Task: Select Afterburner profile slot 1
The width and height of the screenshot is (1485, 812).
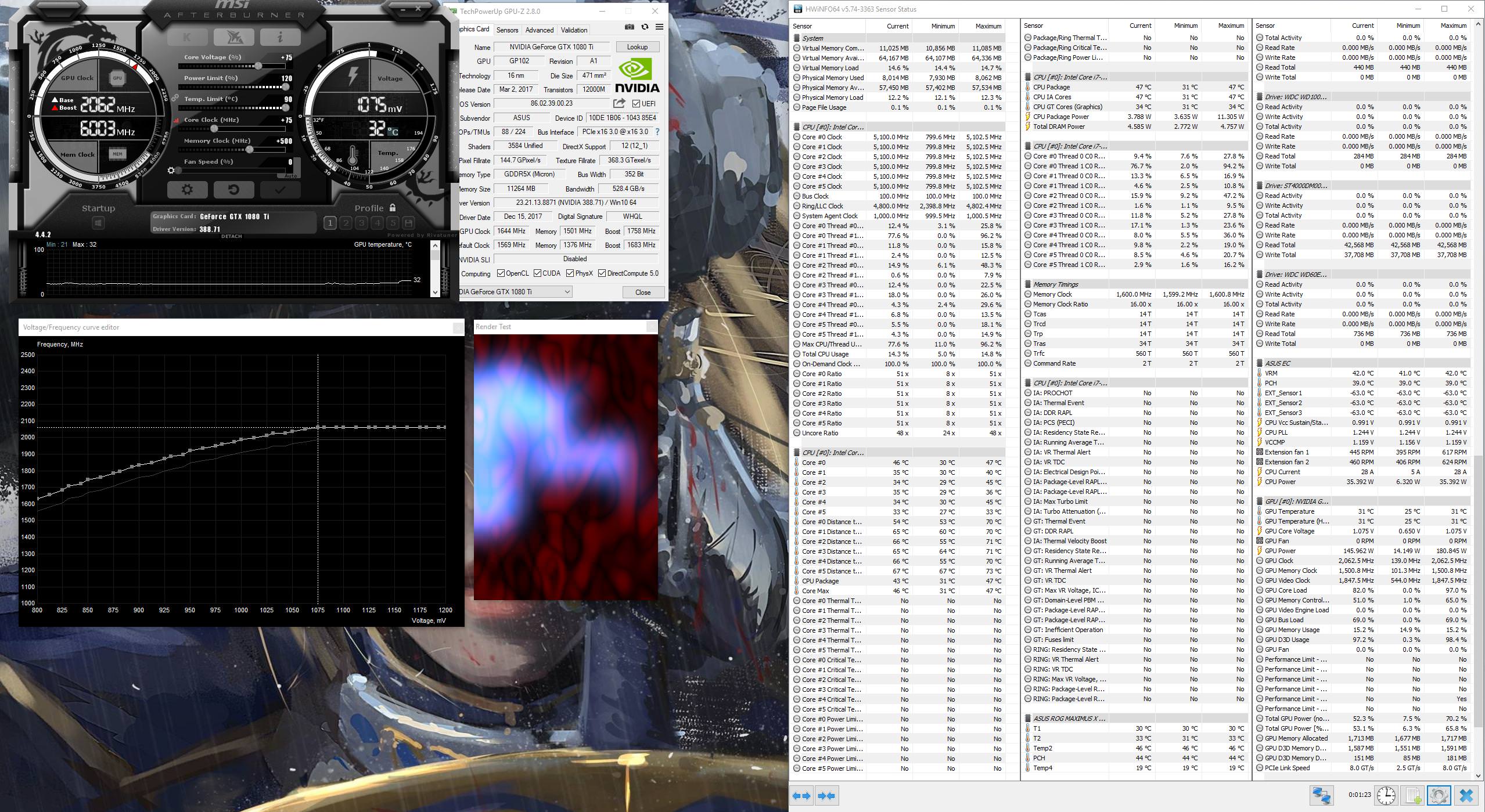Action: click(330, 222)
